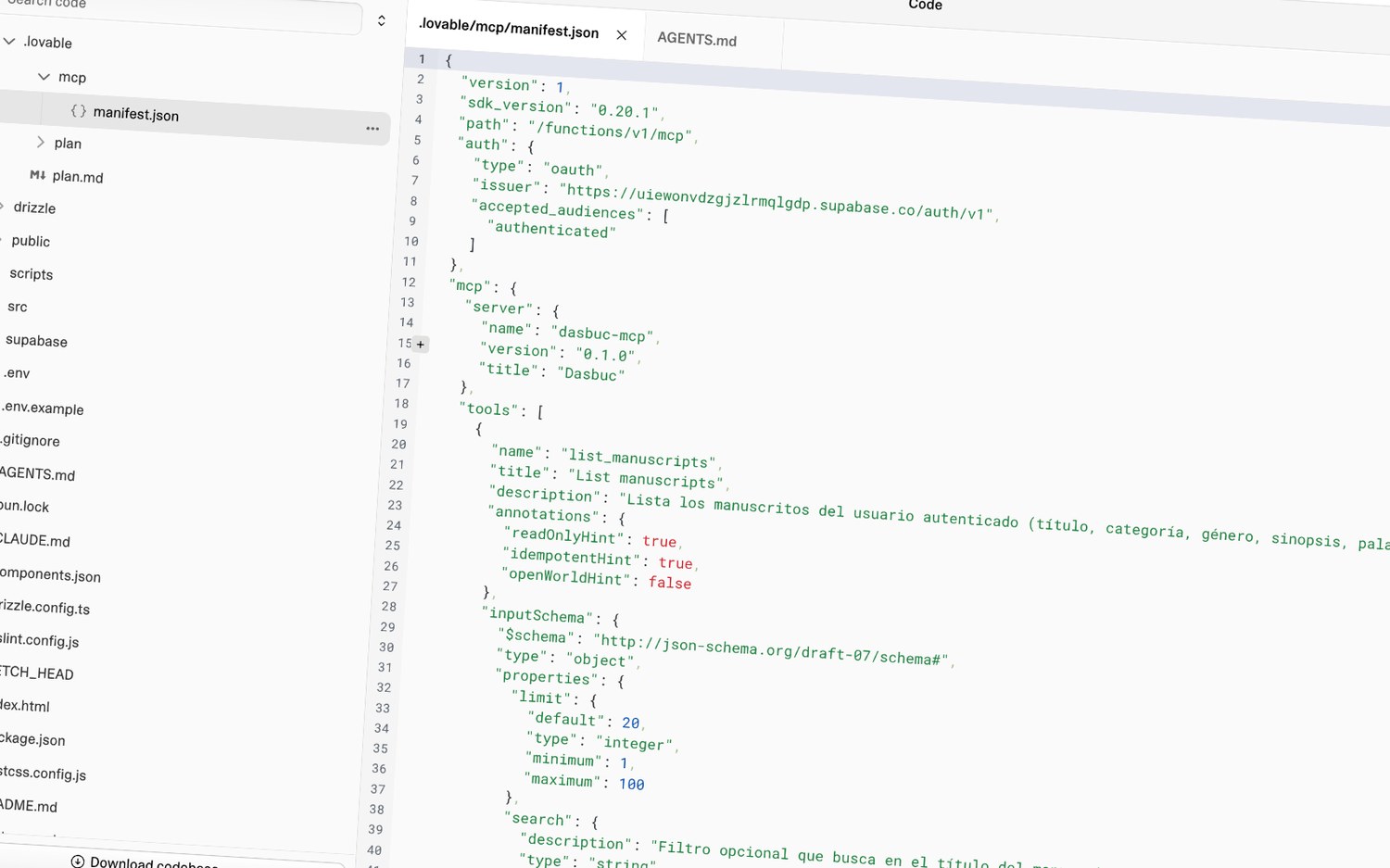
Task: Click line number 1 in the gutter
Action: pos(422,58)
